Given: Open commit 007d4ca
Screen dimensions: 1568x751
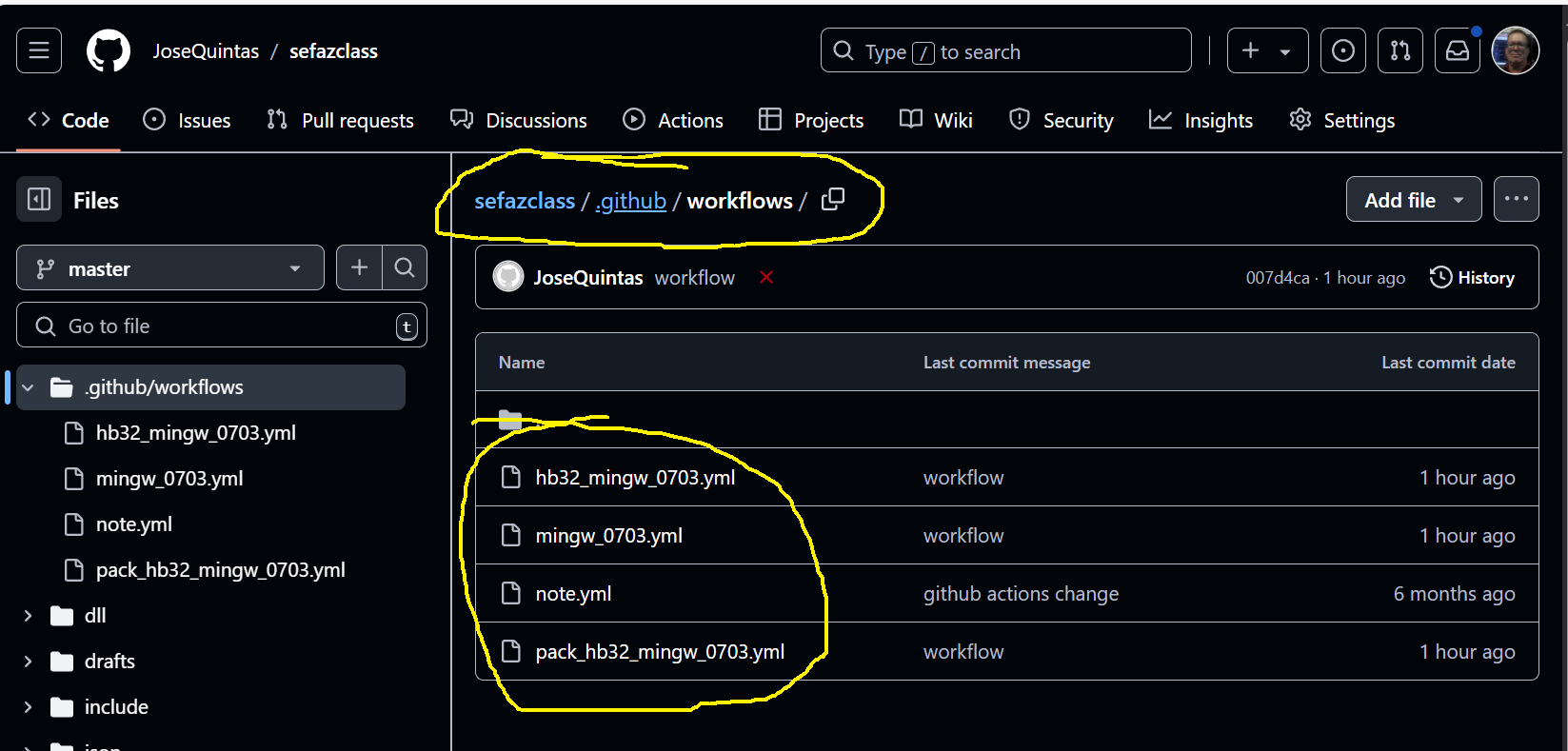Looking at the screenshot, I should click(1278, 278).
